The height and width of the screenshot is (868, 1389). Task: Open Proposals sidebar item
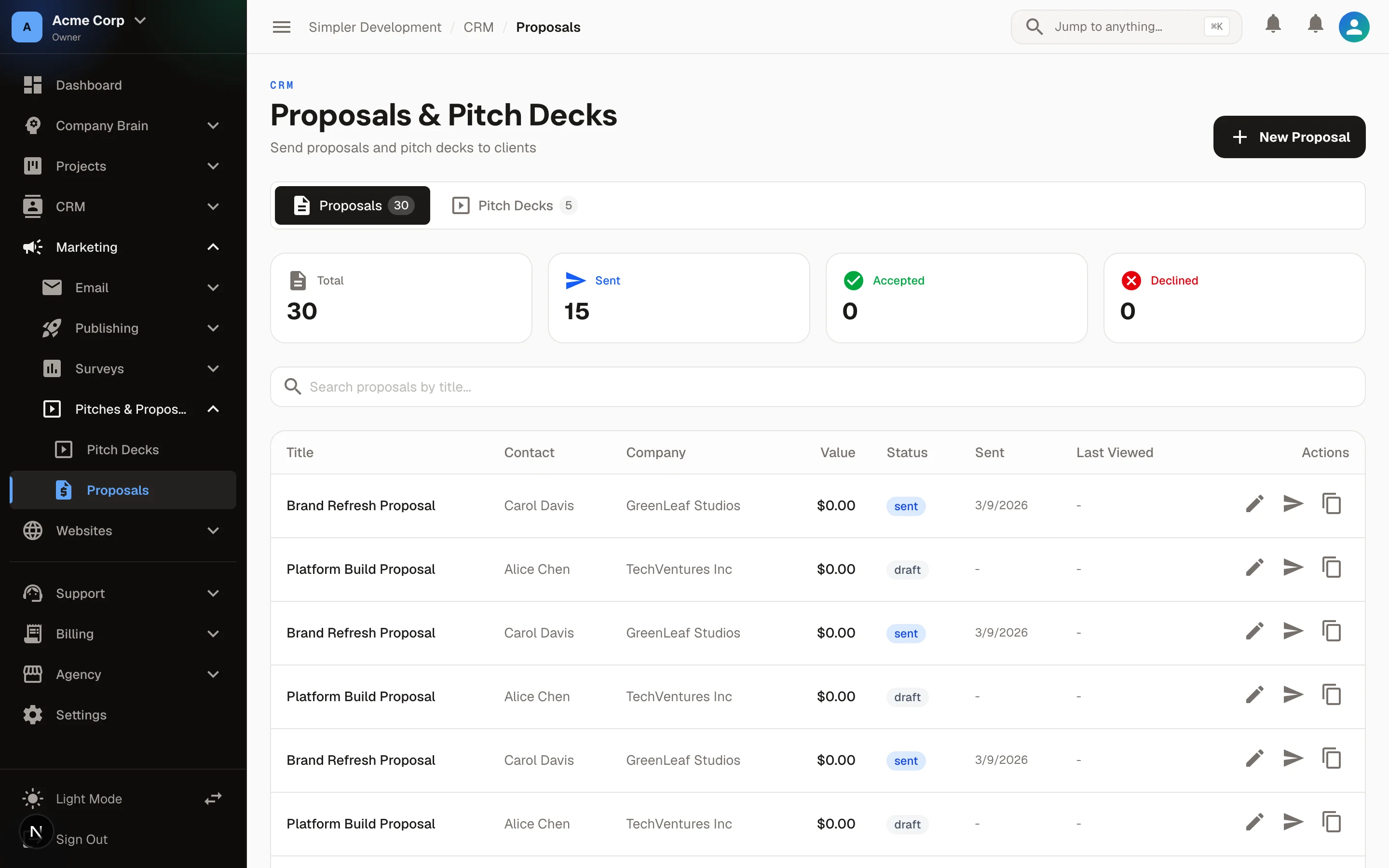click(123, 489)
